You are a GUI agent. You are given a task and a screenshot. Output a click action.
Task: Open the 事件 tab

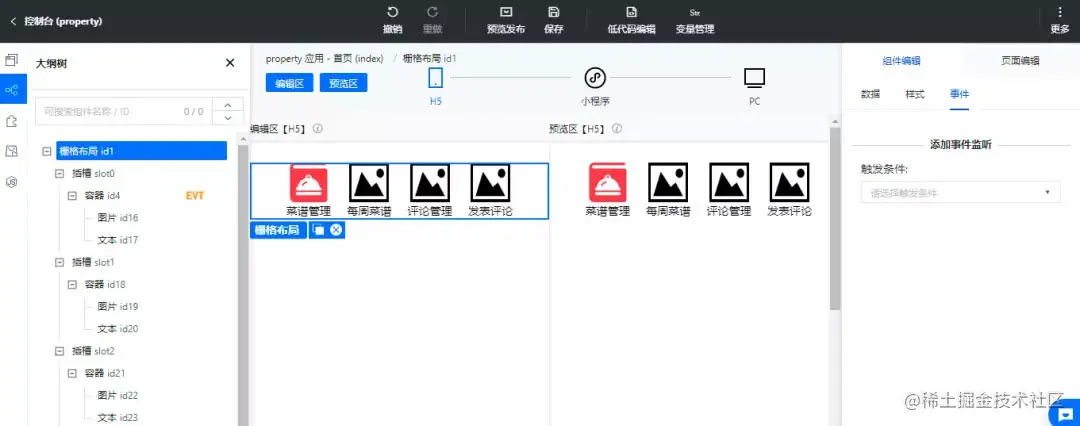tap(959, 94)
